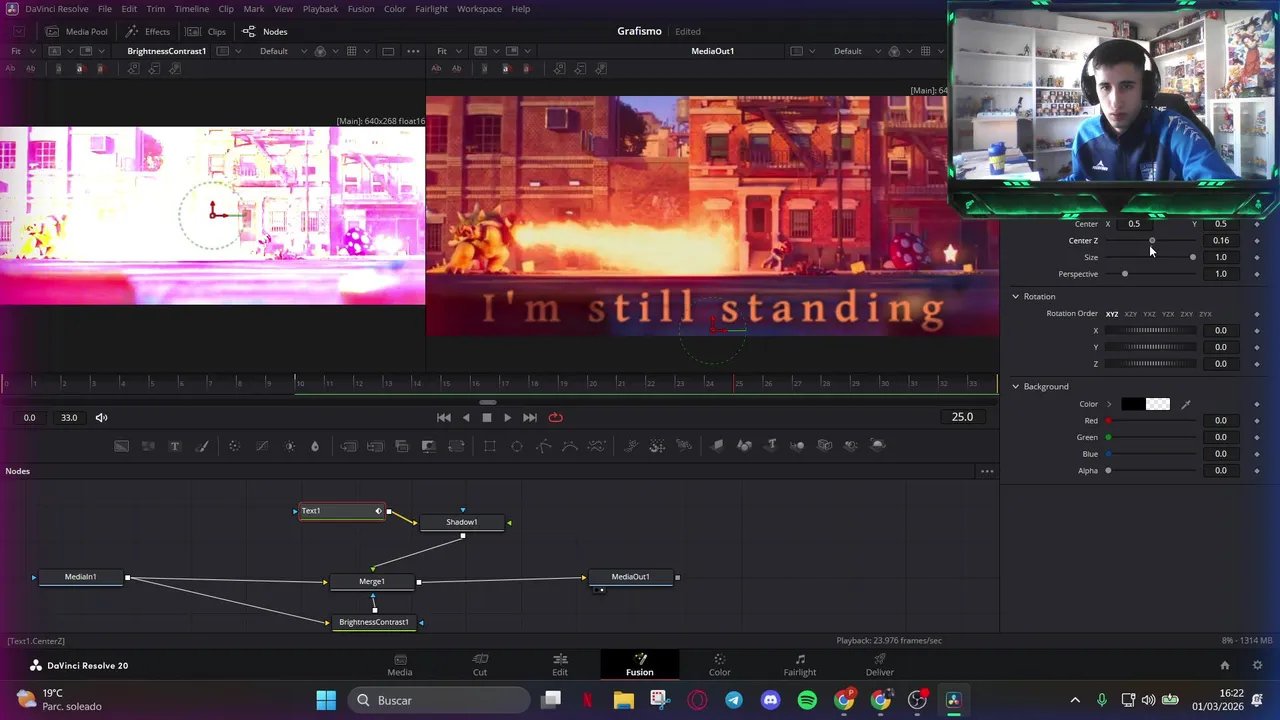Viewport: 1280px width, 720px height.
Task: Click the eyedropper color picker icon
Action: point(1186,404)
